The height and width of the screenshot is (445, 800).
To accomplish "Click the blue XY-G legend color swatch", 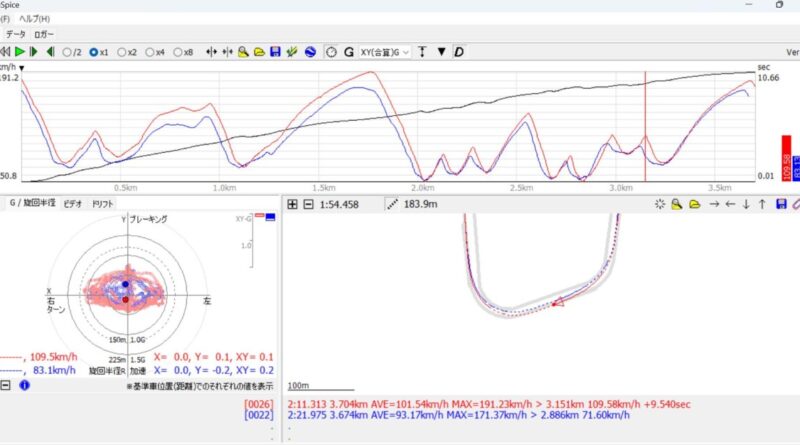I will [x=270, y=216].
